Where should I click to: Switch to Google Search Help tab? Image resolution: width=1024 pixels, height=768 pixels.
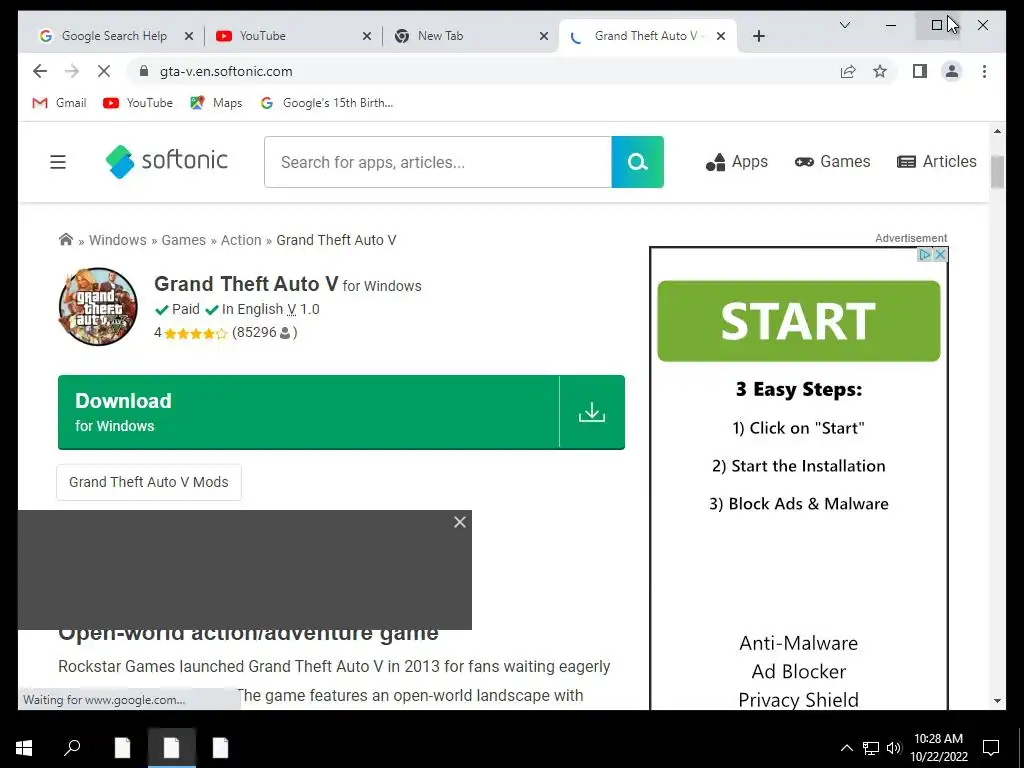114,36
